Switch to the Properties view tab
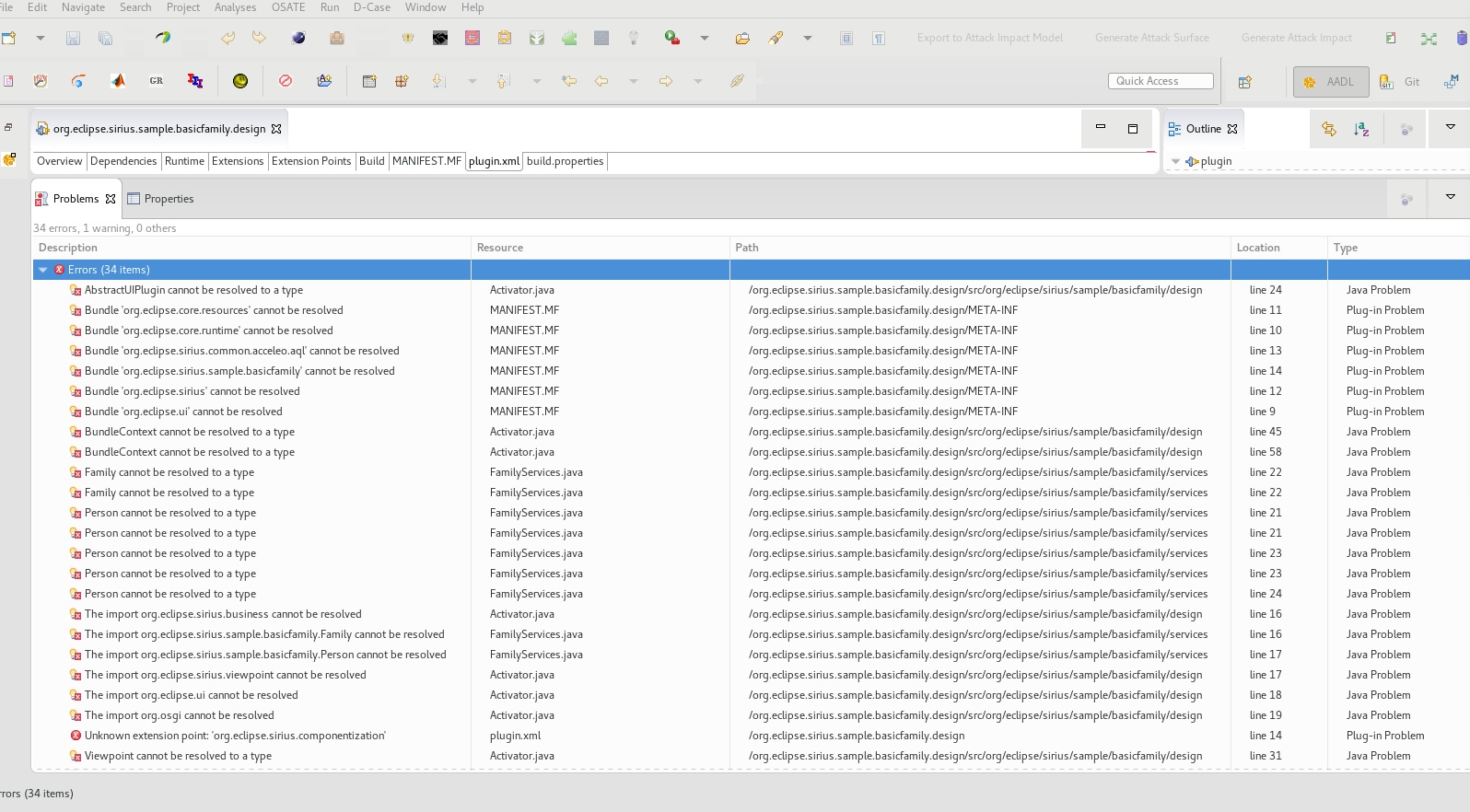The width and height of the screenshot is (1470, 812). [161, 199]
